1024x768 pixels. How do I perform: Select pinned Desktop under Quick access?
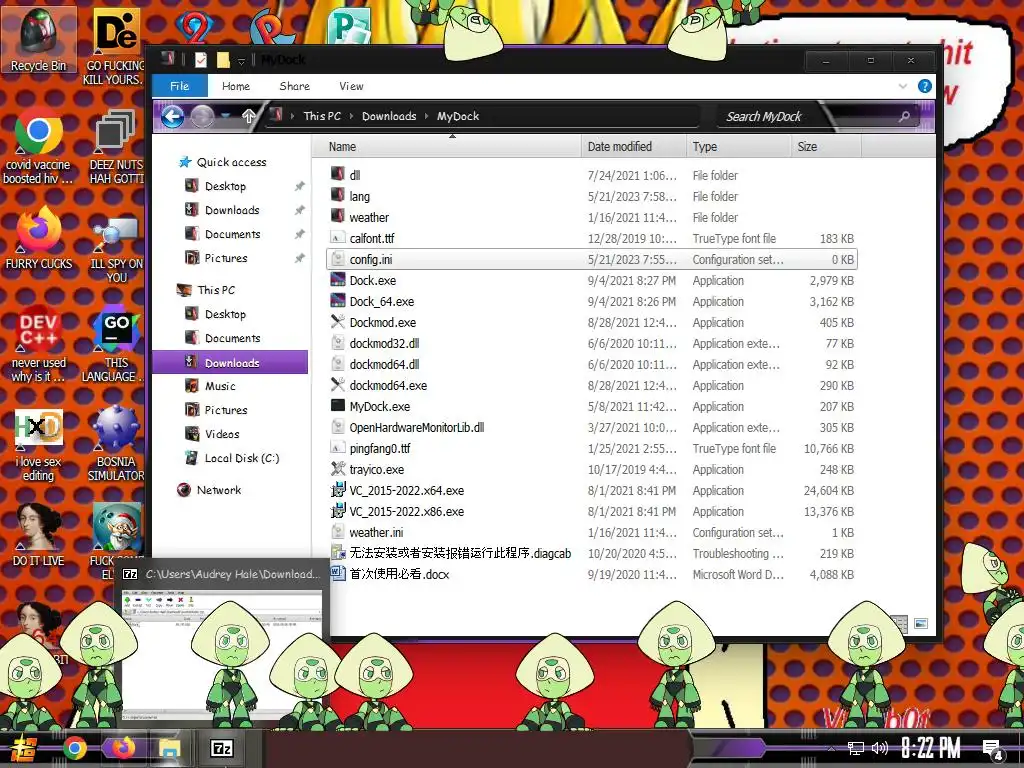[225, 186]
